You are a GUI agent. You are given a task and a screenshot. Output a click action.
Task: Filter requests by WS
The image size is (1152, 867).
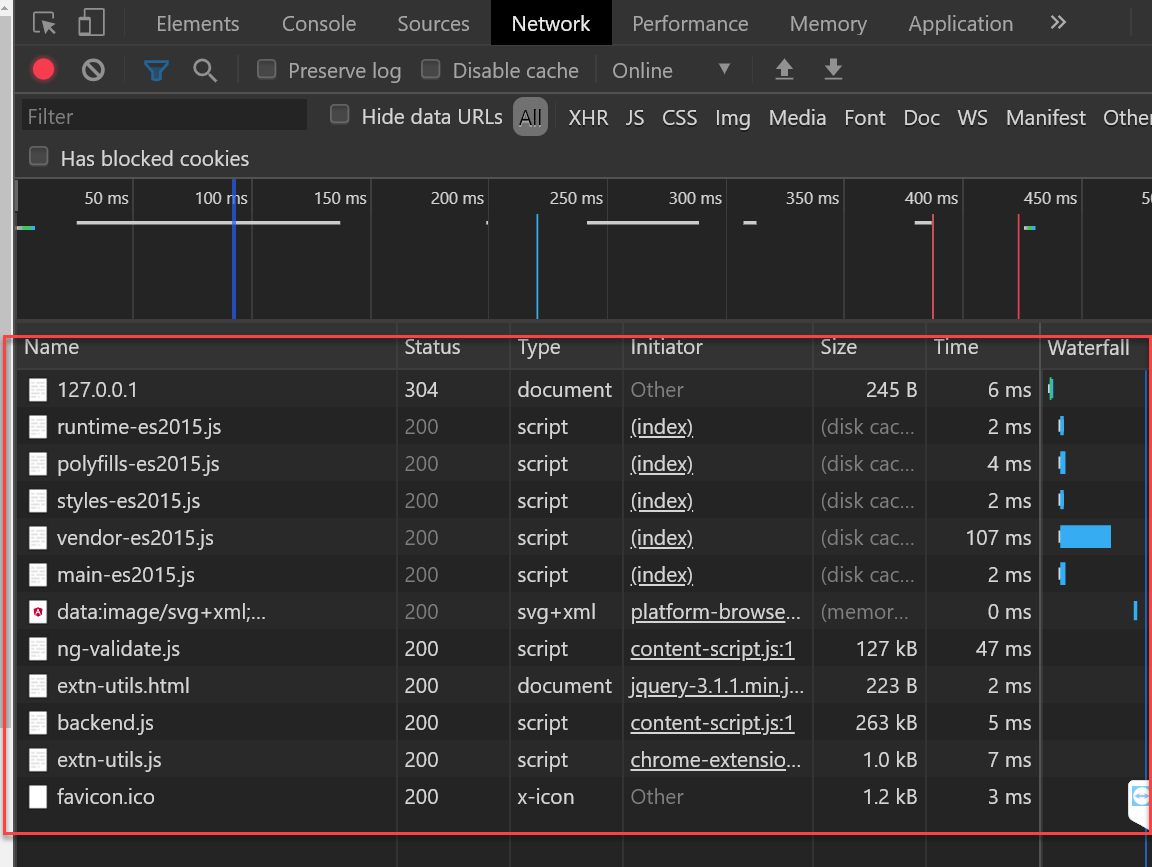coord(972,118)
